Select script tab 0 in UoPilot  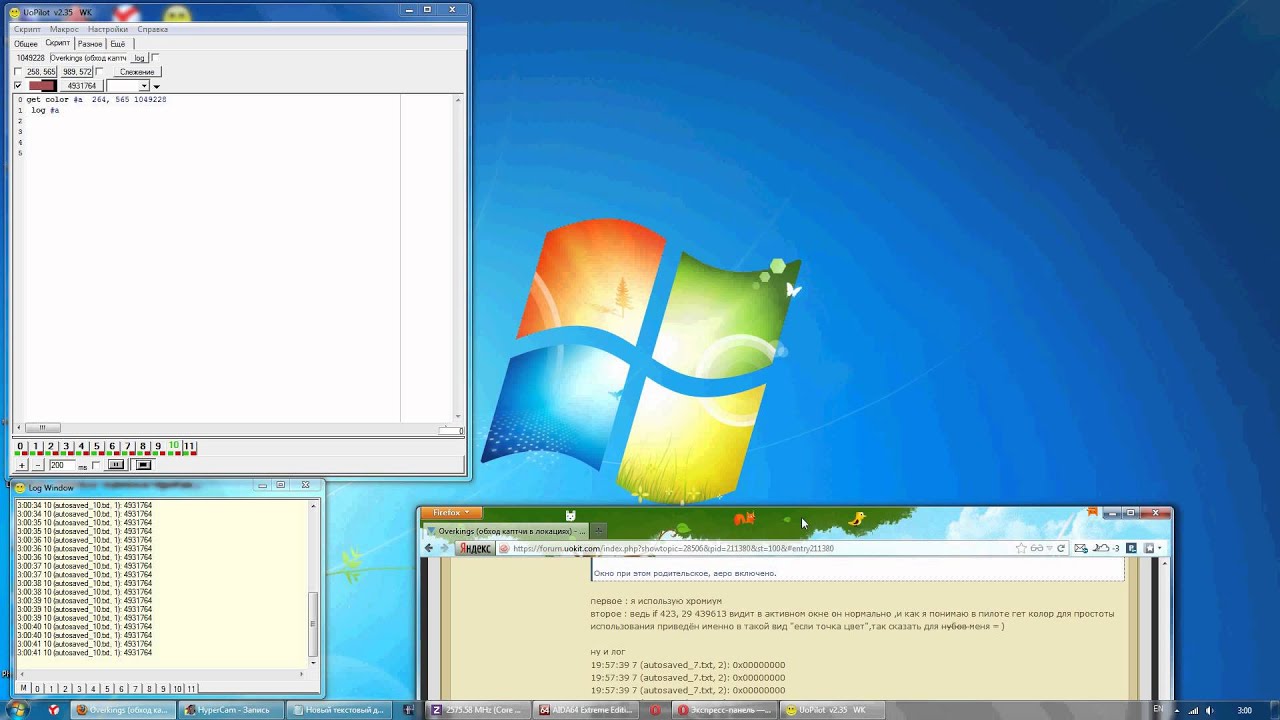pyautogui.click(x=20, y=447)
